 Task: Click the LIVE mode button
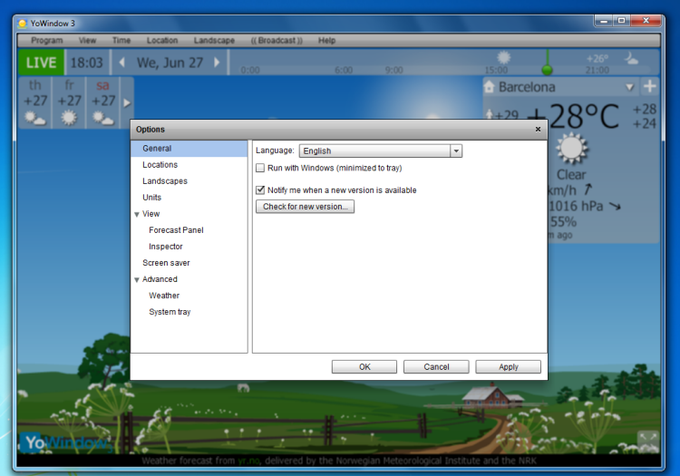41,62
